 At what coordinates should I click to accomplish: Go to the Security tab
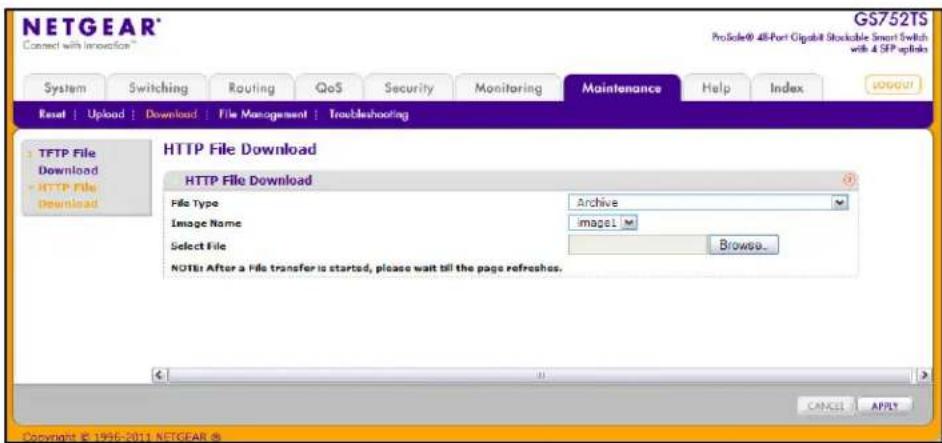click(x=409, y=88)
